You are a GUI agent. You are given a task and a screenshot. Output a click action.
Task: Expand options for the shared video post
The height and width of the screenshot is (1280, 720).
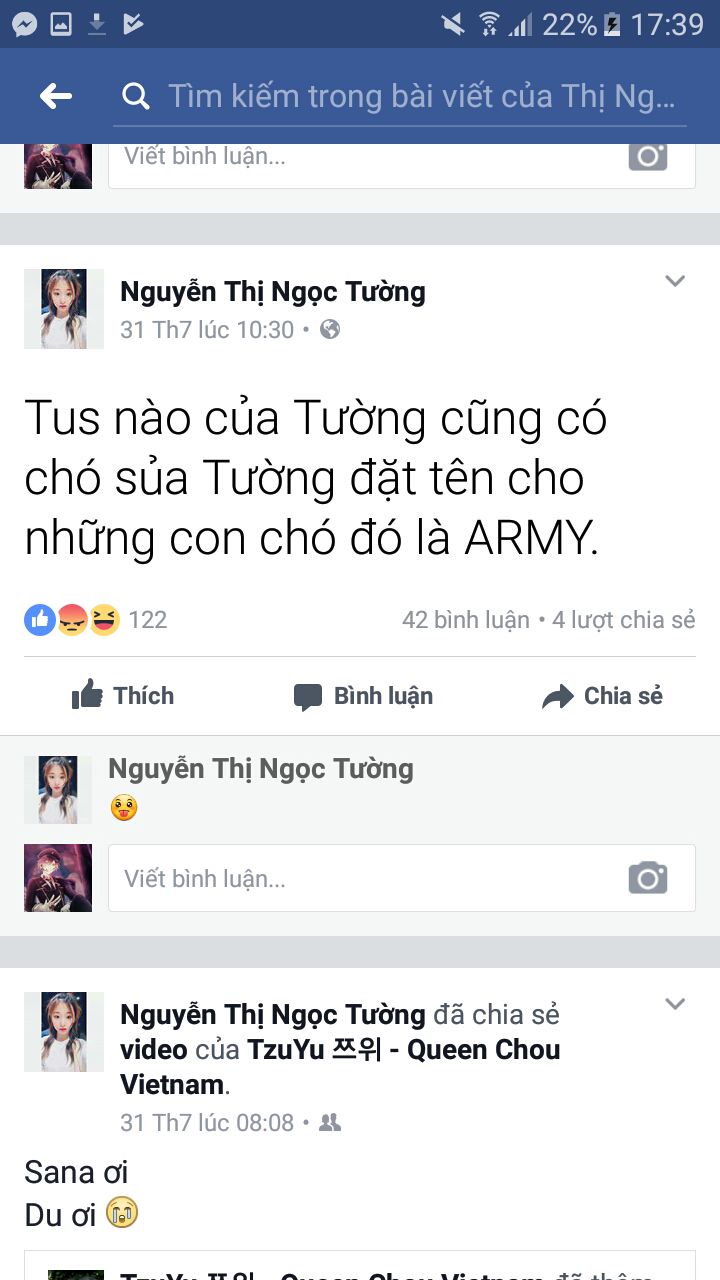[x=675, y=1004]
